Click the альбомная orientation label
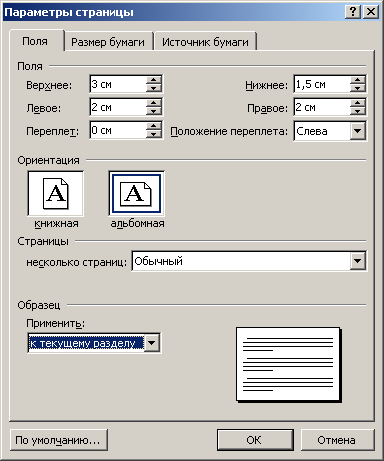 point(137,223)
